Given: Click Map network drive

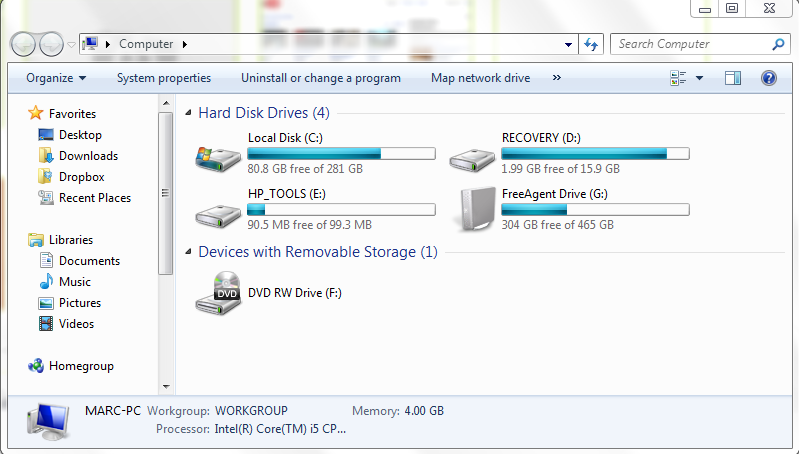Looking at the screenshot, I should 481,78.
